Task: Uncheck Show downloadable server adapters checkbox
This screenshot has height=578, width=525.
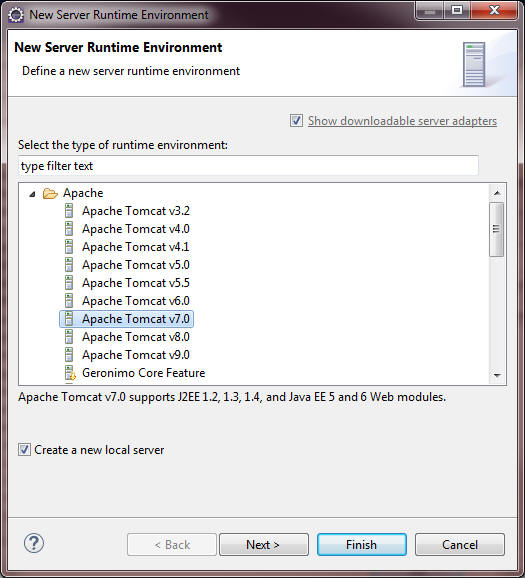Action: (296, 121)
